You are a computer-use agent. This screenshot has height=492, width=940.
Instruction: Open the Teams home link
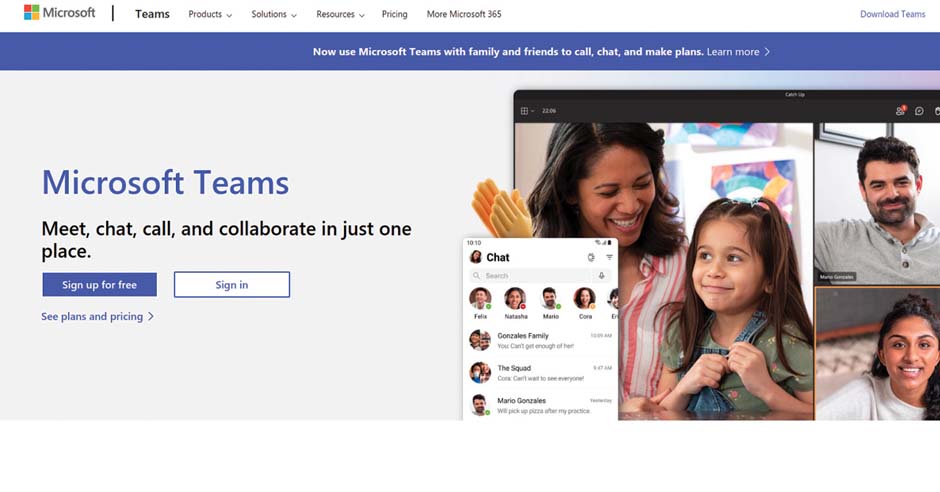(x=152, y=14)
